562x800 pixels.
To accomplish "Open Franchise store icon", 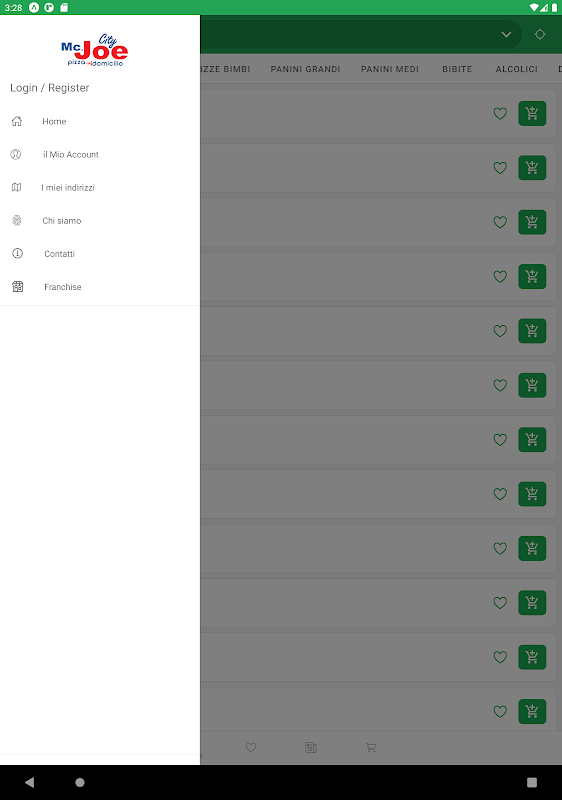I will (17, 287).
